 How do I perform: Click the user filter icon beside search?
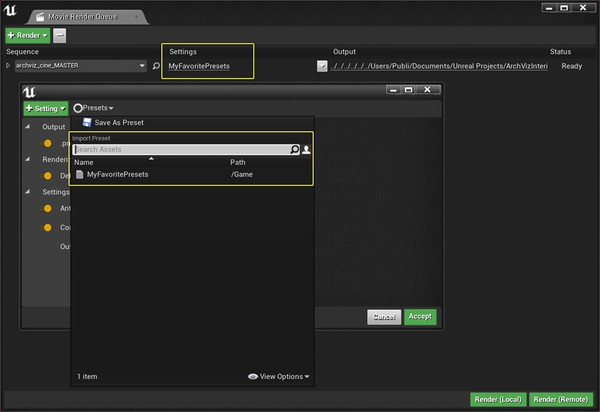point(306,150)
